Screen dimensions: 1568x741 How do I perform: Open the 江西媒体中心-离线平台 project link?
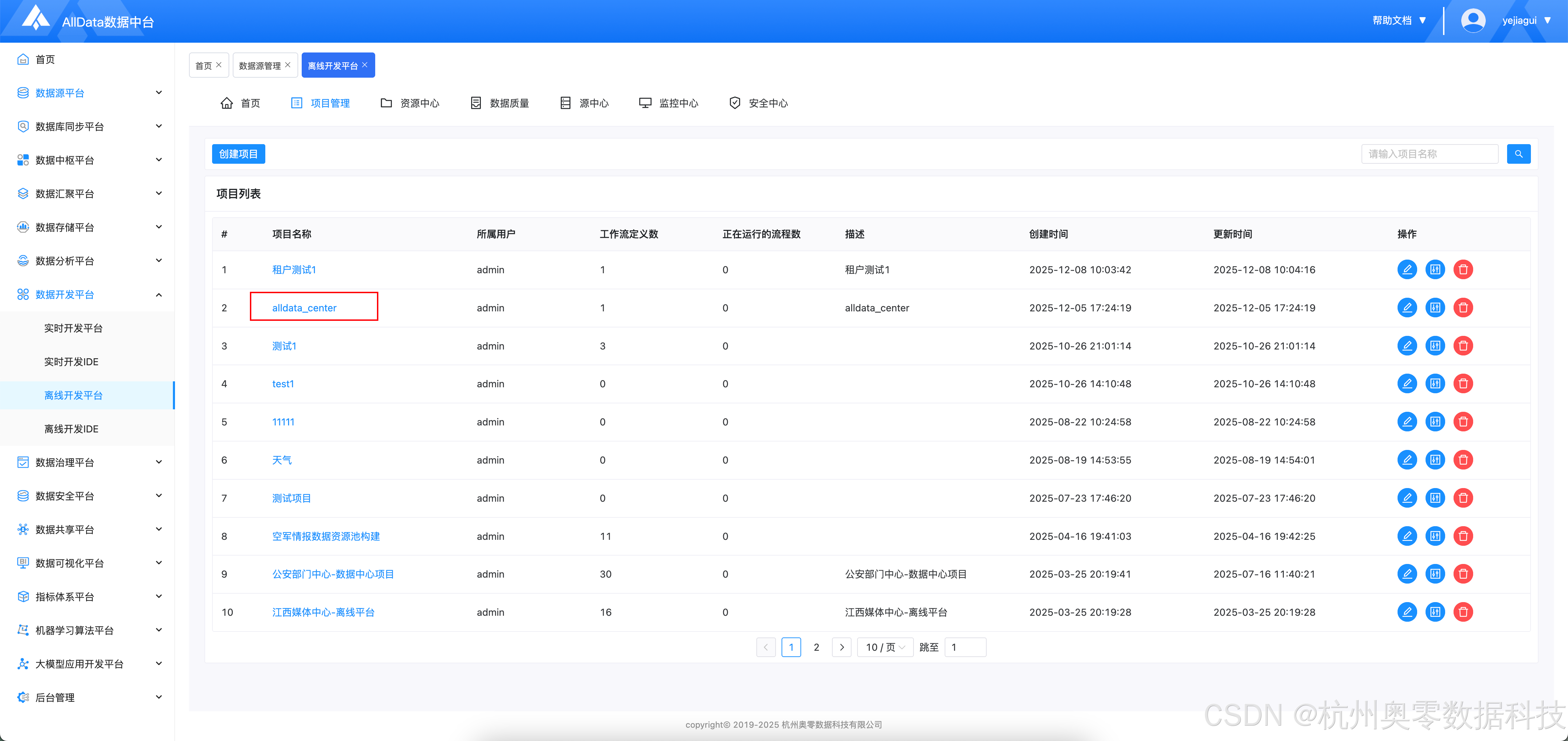[x=323, y=612]
